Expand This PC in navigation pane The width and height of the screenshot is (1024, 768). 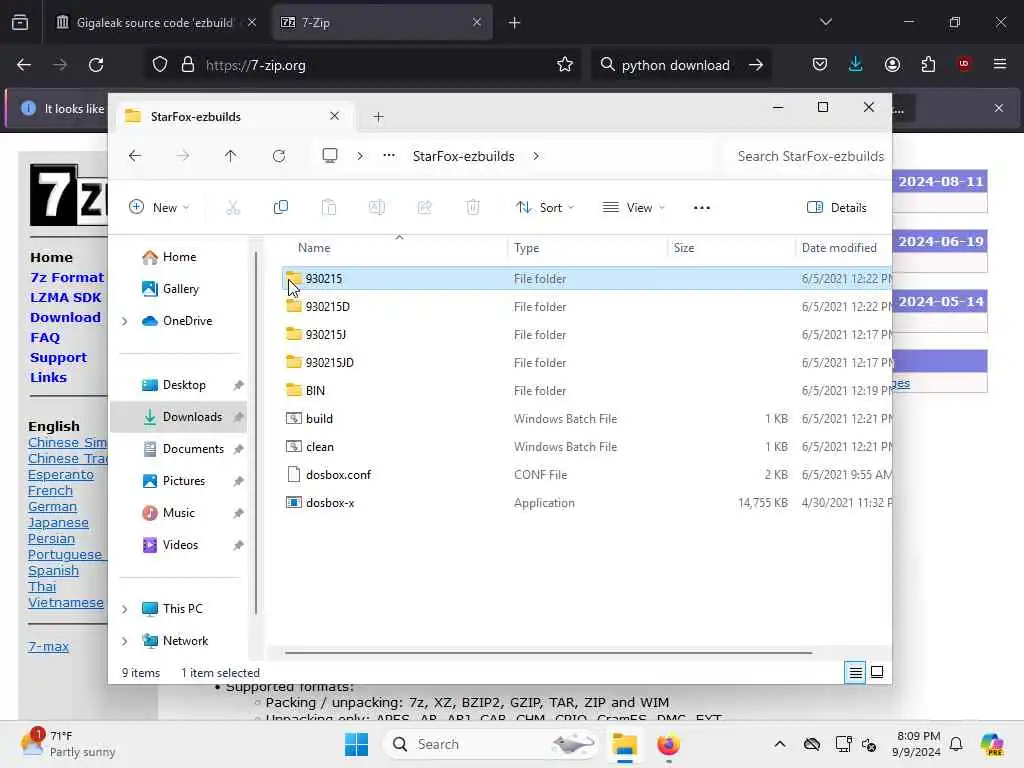tap(125, 609)
